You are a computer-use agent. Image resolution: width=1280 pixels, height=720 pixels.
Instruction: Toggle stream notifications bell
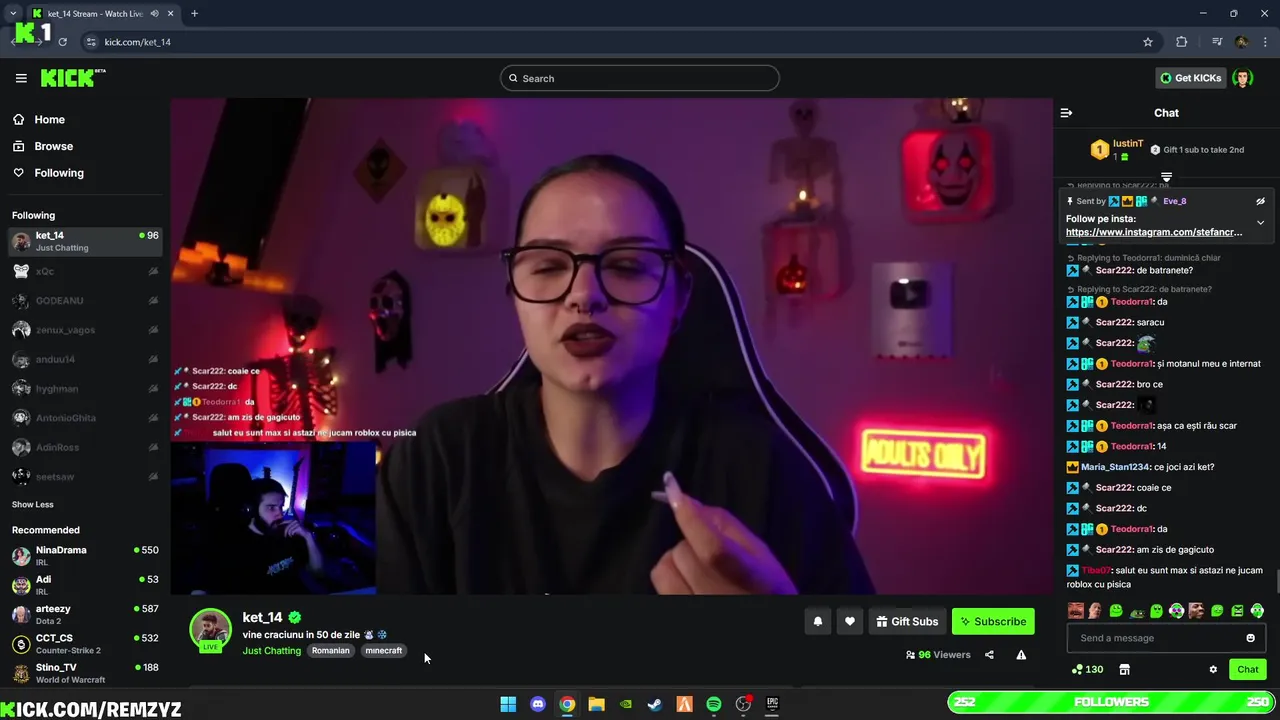pyautogui.click(x=818, y=621)
